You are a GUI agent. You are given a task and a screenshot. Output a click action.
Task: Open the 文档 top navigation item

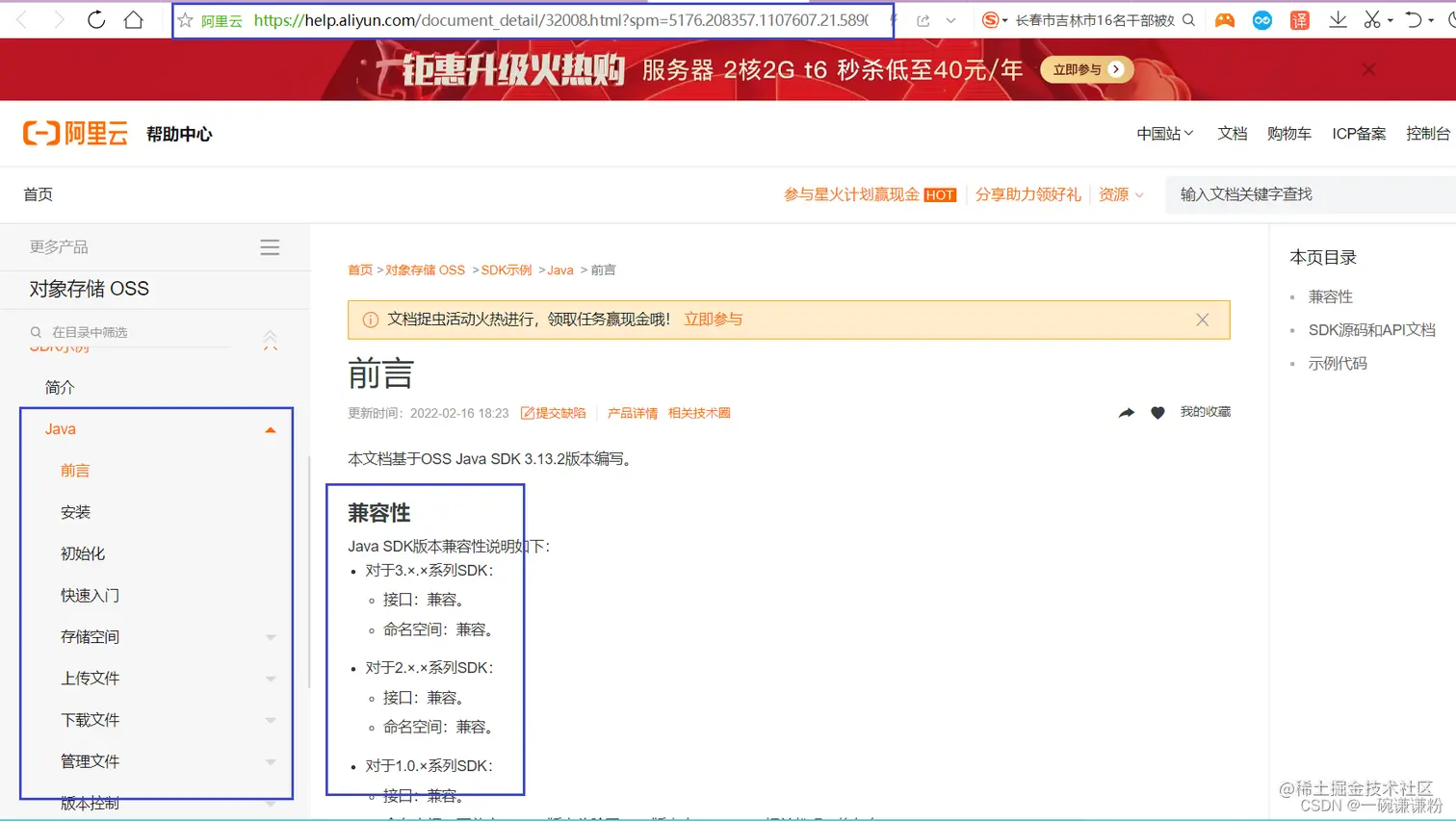pos(1232,134)
